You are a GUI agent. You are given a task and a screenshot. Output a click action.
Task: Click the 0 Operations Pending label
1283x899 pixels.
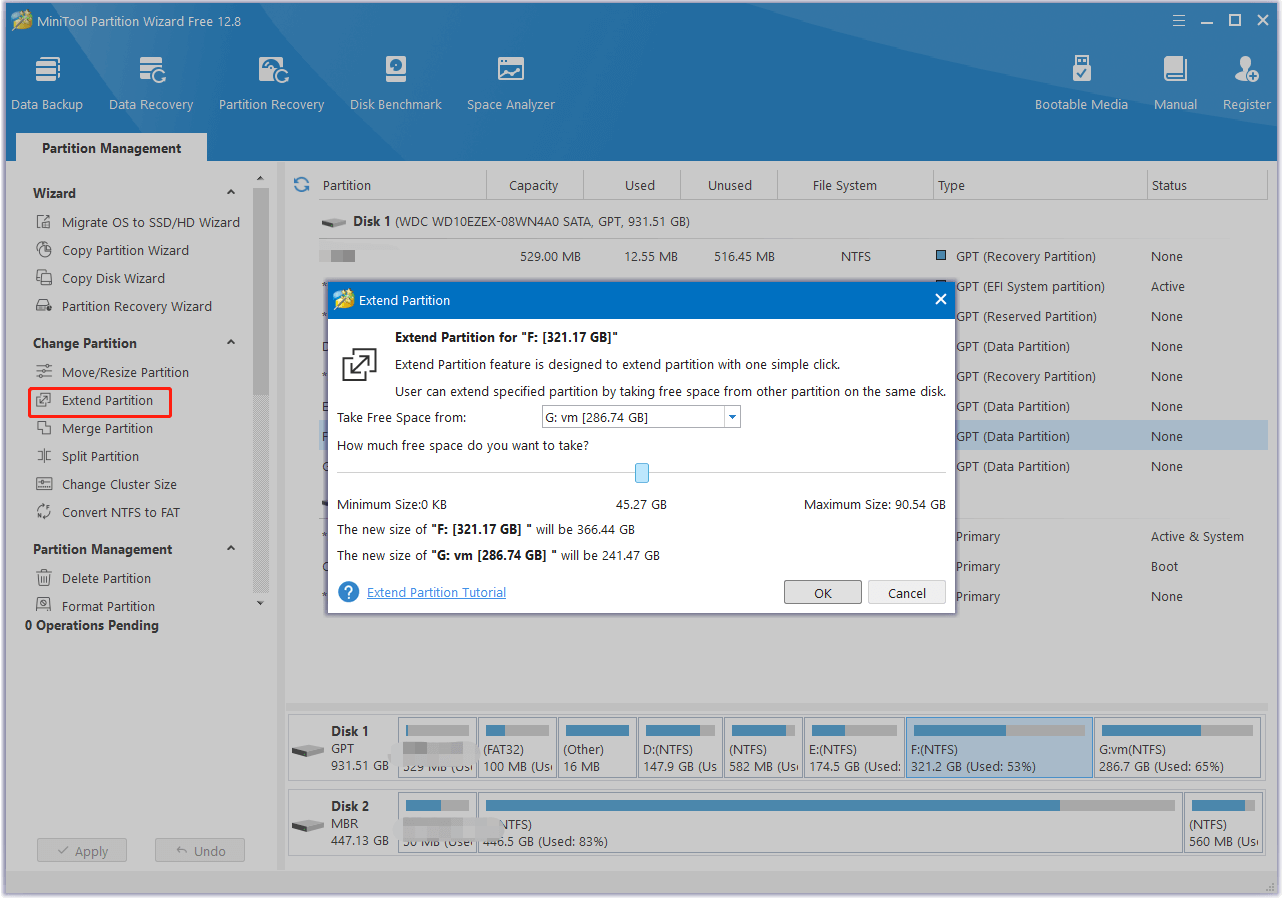(x=92, y=625)
